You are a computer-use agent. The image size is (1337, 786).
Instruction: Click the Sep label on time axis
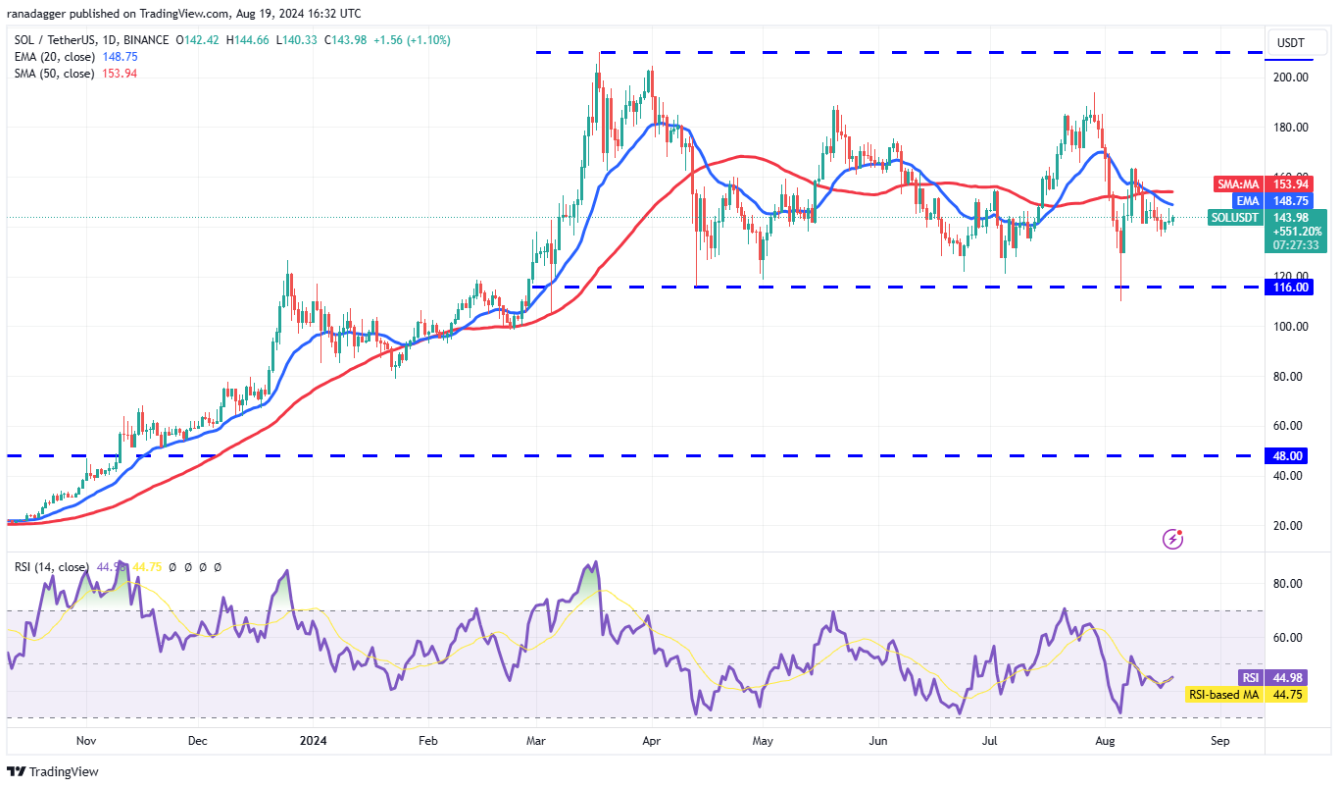coord(1218,741)
